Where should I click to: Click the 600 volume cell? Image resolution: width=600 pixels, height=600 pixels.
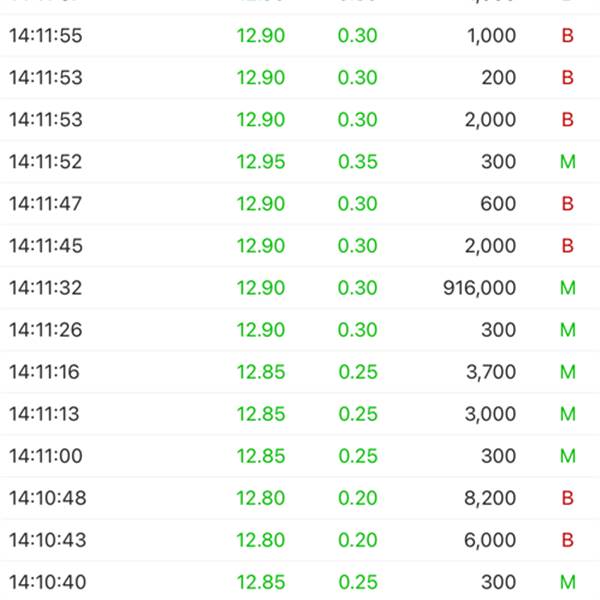pos(498,204)
